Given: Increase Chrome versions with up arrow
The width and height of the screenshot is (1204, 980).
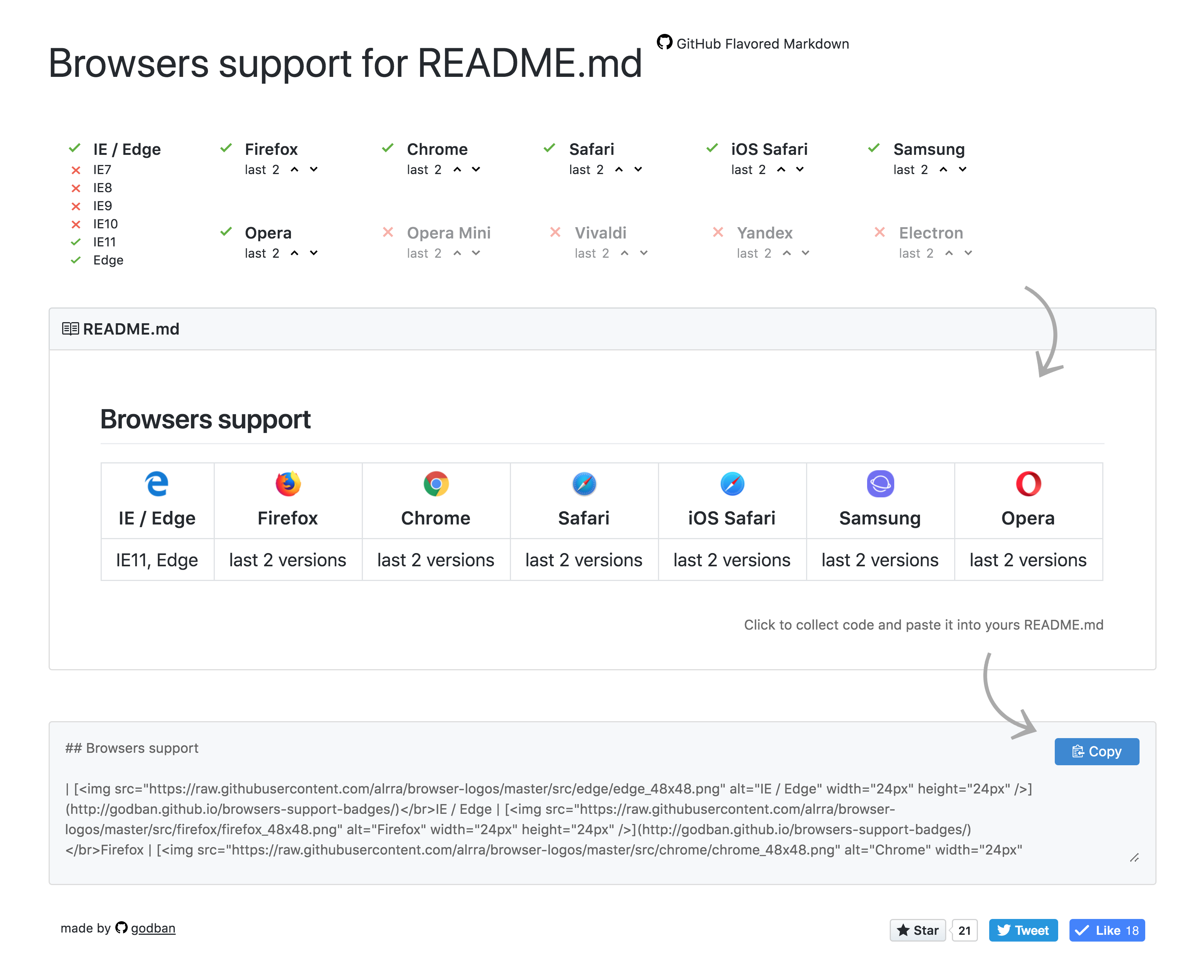Looking at the screenshot, I should (x=457, y=169).
